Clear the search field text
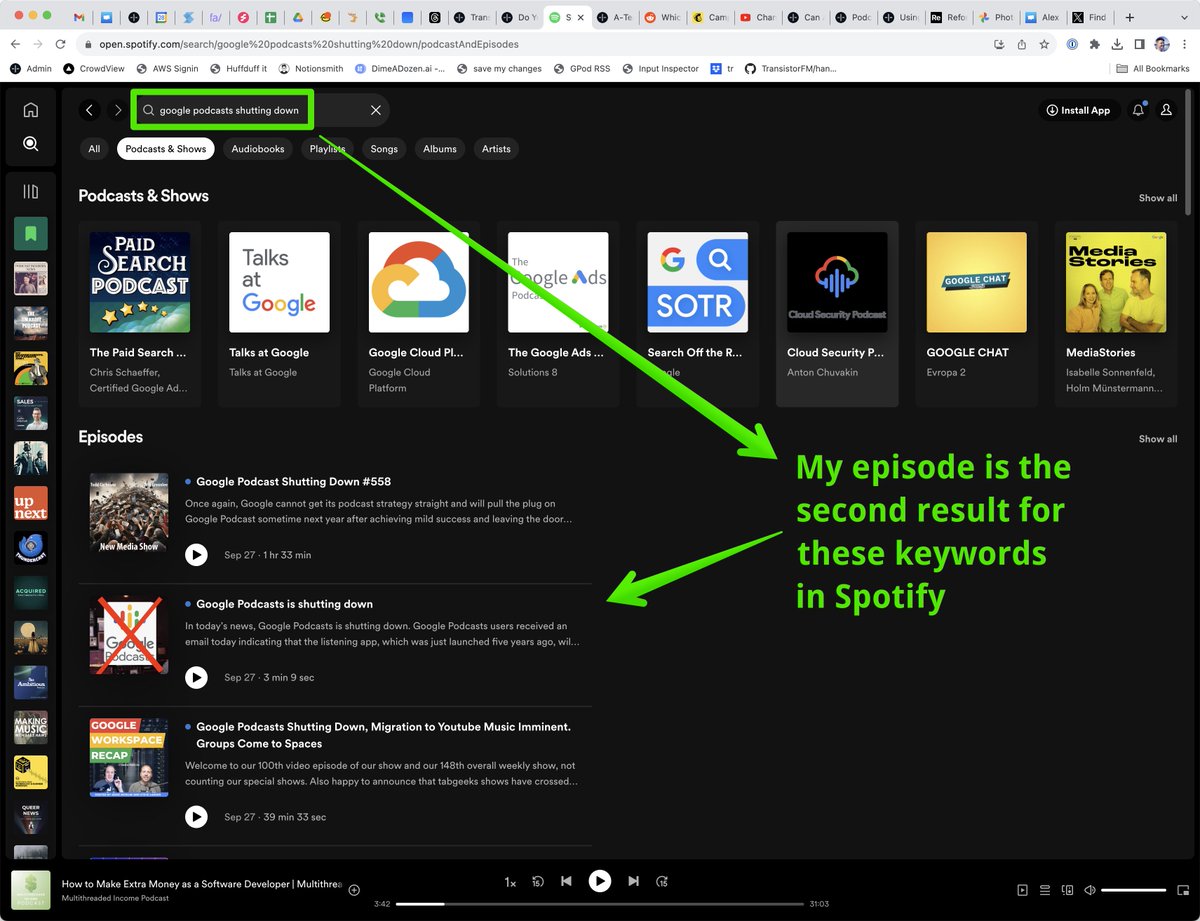The image size is (1200, 921). (376, 110)
